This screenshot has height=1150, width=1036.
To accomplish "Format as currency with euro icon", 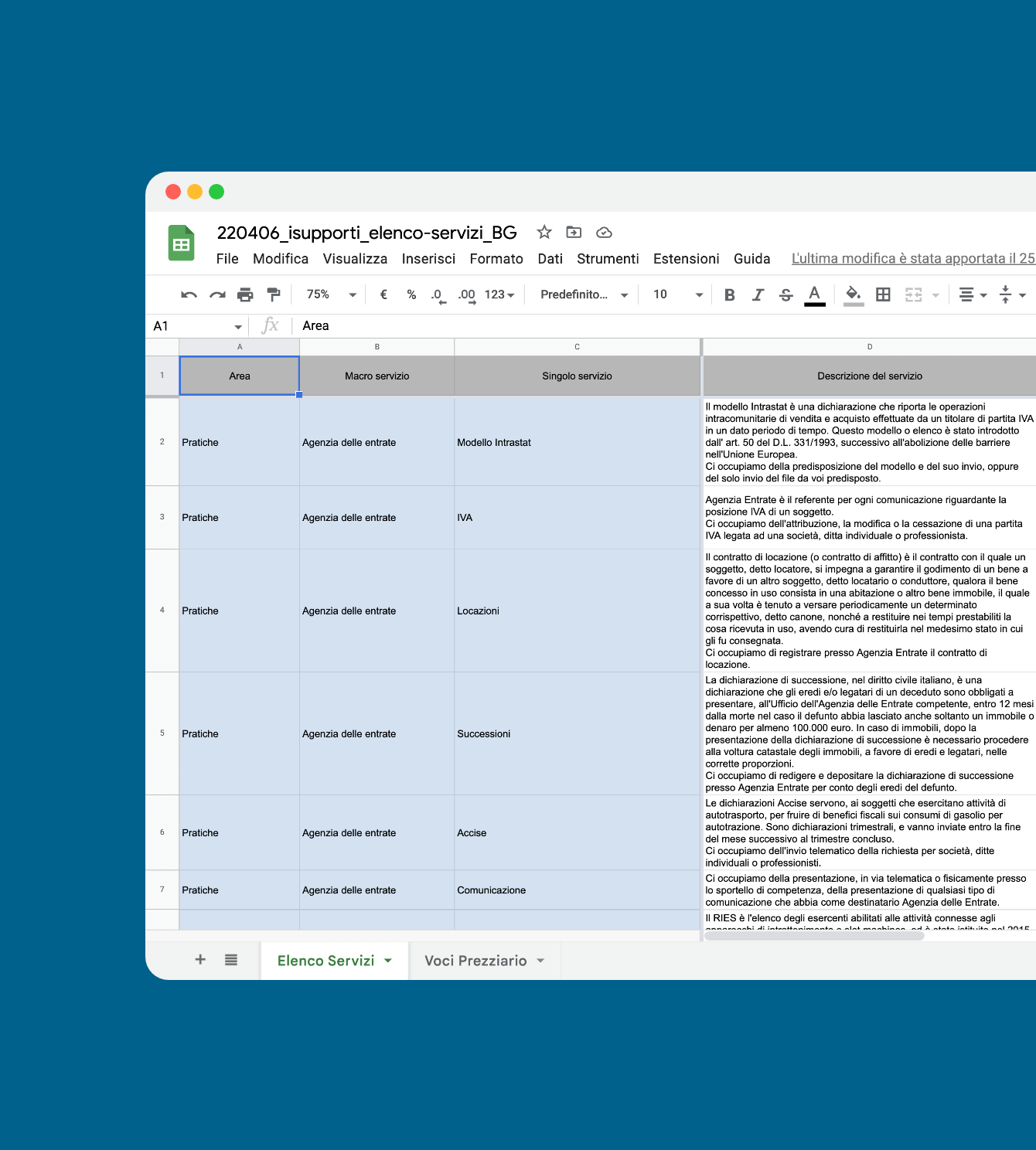I will 383,294.
